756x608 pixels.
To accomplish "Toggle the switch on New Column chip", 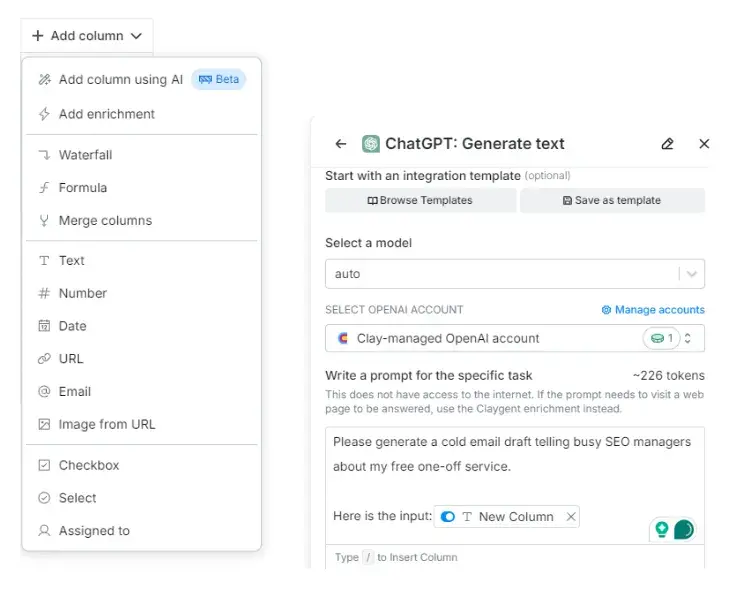I will click(448, 517).
